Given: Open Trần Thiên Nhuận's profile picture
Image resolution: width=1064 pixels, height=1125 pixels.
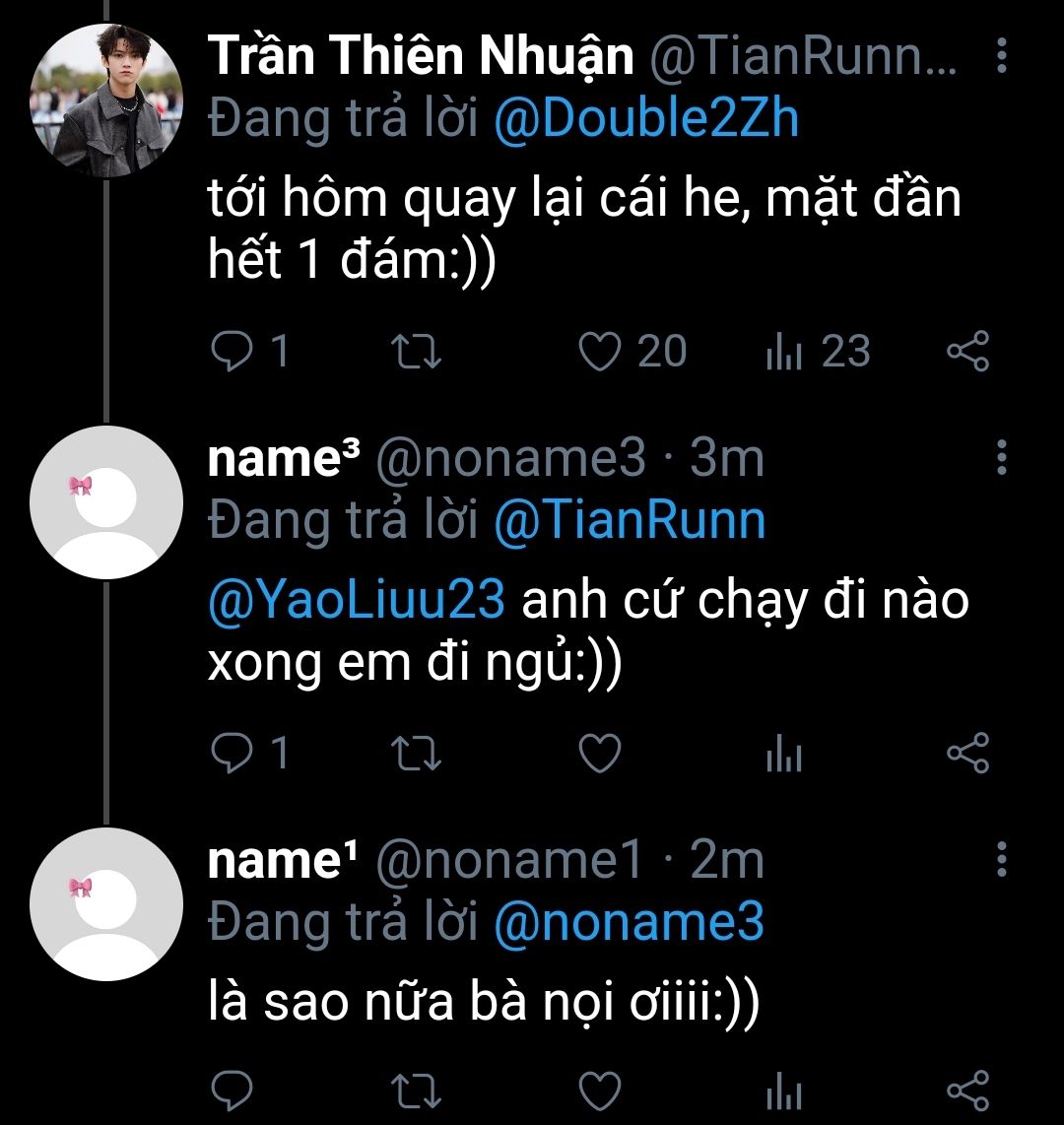Looking at the screenshot, I should 106,101.
